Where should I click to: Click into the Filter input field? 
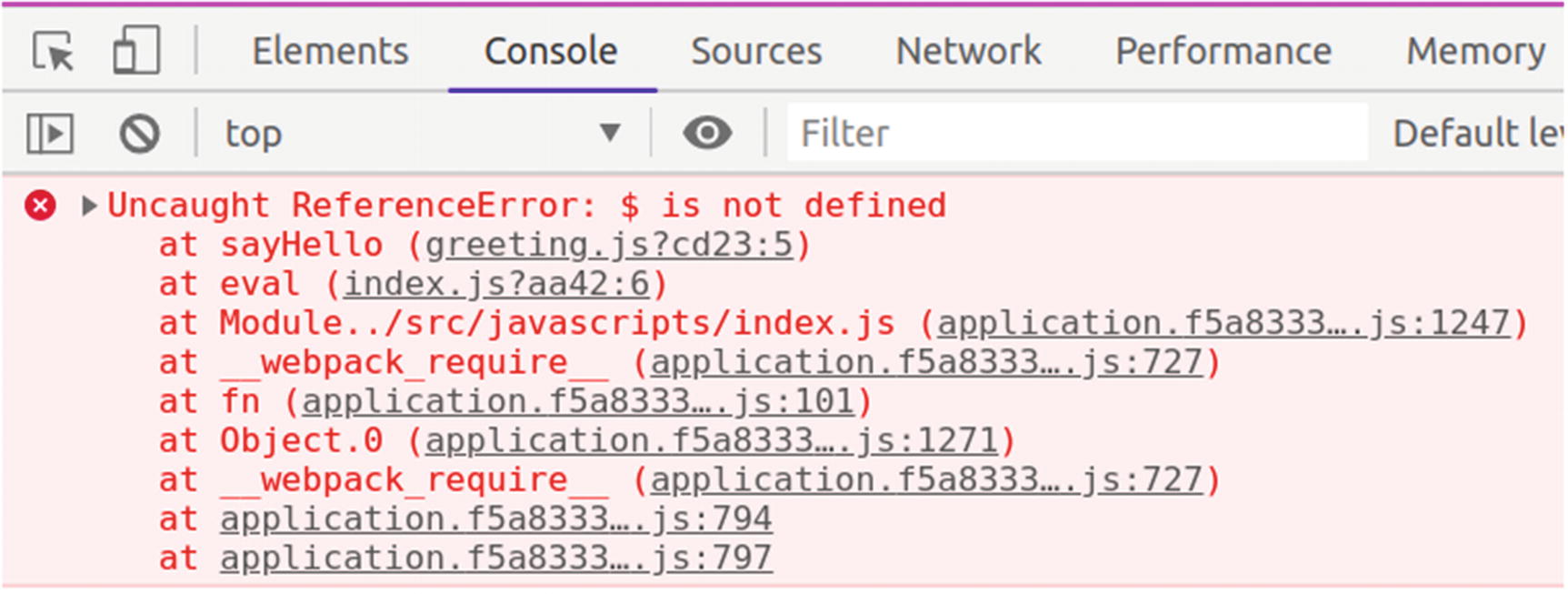point(1077,134)
